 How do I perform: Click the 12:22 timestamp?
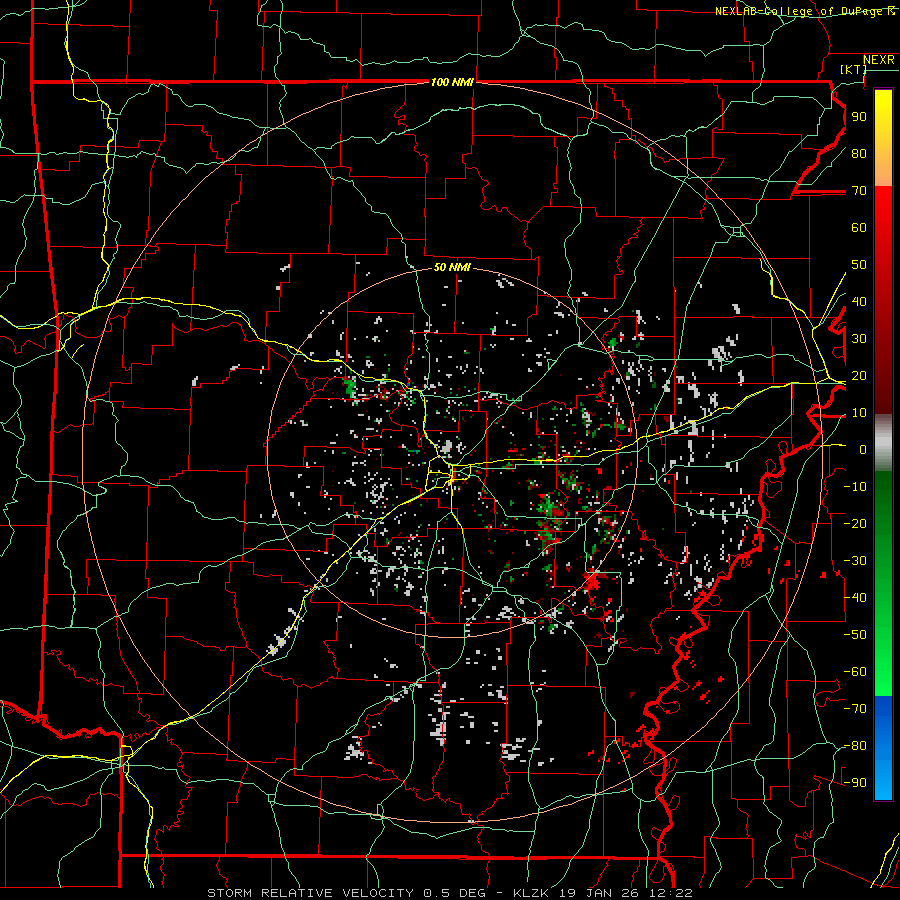[x=669, y=893]
